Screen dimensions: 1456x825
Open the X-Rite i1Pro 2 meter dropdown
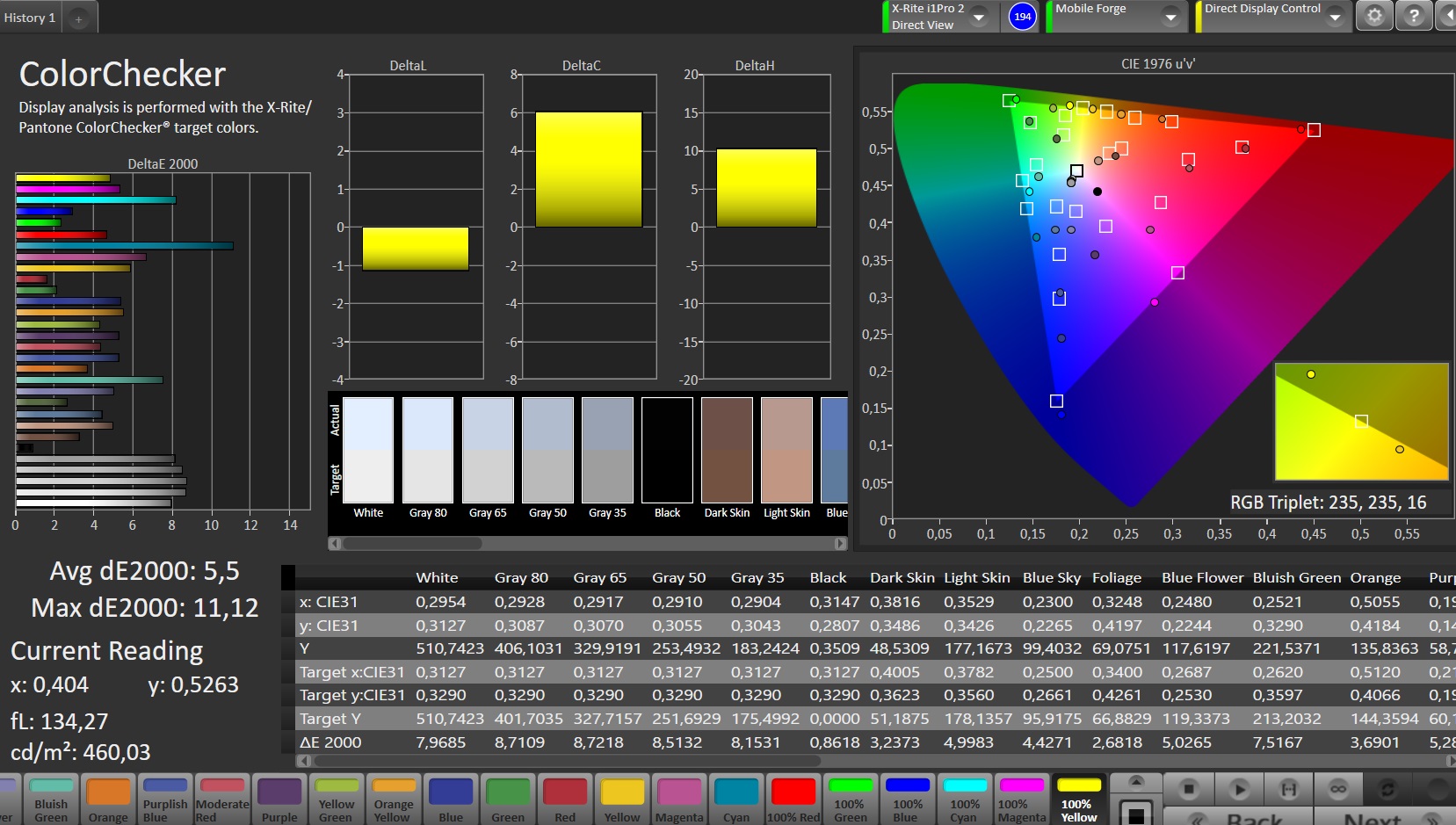[x=977, y=17]
